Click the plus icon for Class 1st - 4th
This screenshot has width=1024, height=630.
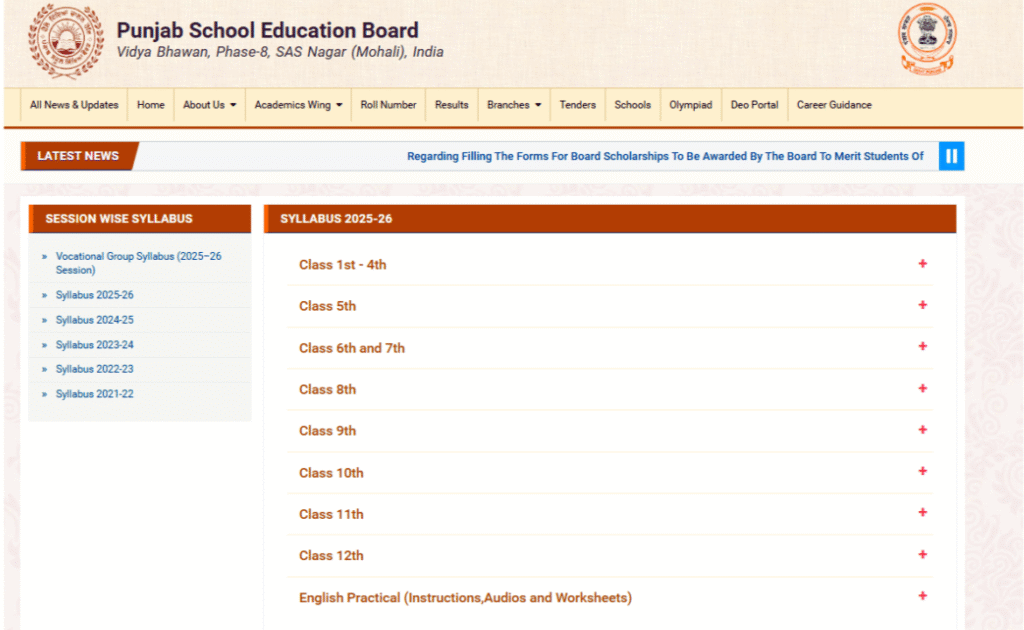click(x=922, y=264)
